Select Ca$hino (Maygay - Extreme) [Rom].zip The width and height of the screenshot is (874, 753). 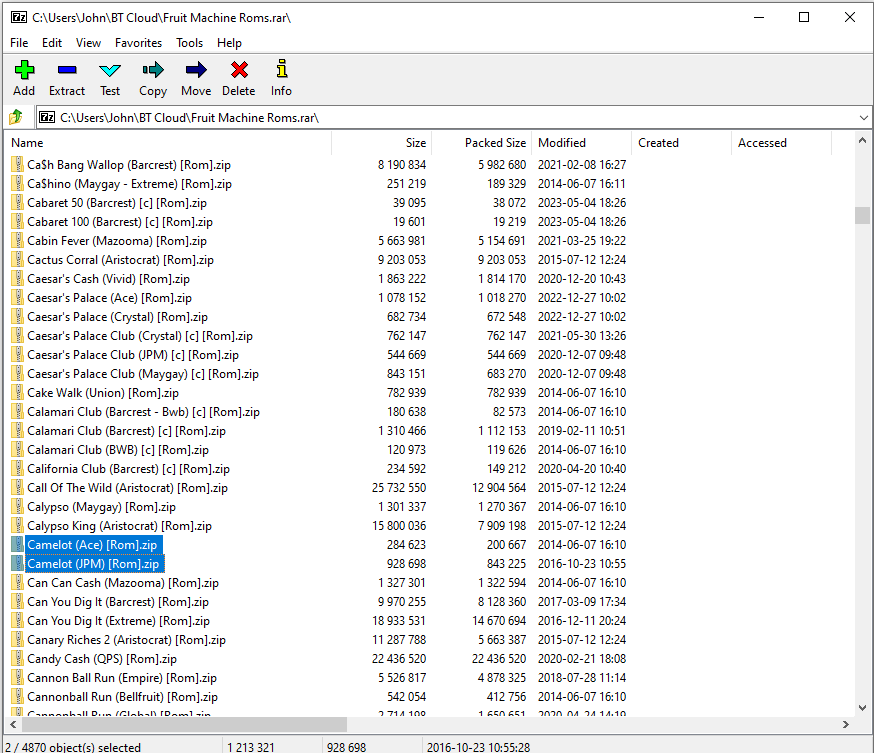click(x=129, y=184)
